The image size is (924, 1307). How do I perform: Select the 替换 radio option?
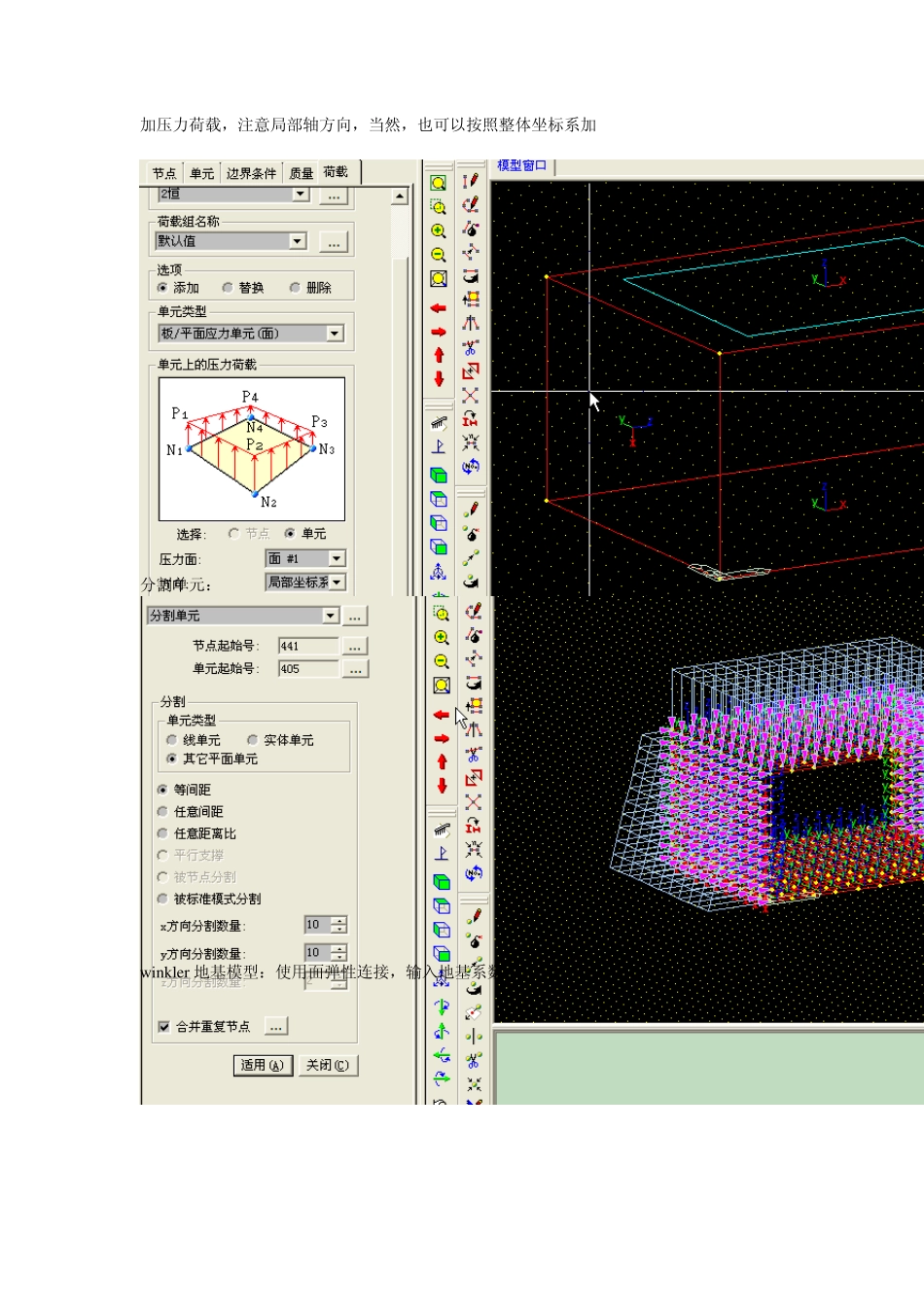[x=228, y=288]
